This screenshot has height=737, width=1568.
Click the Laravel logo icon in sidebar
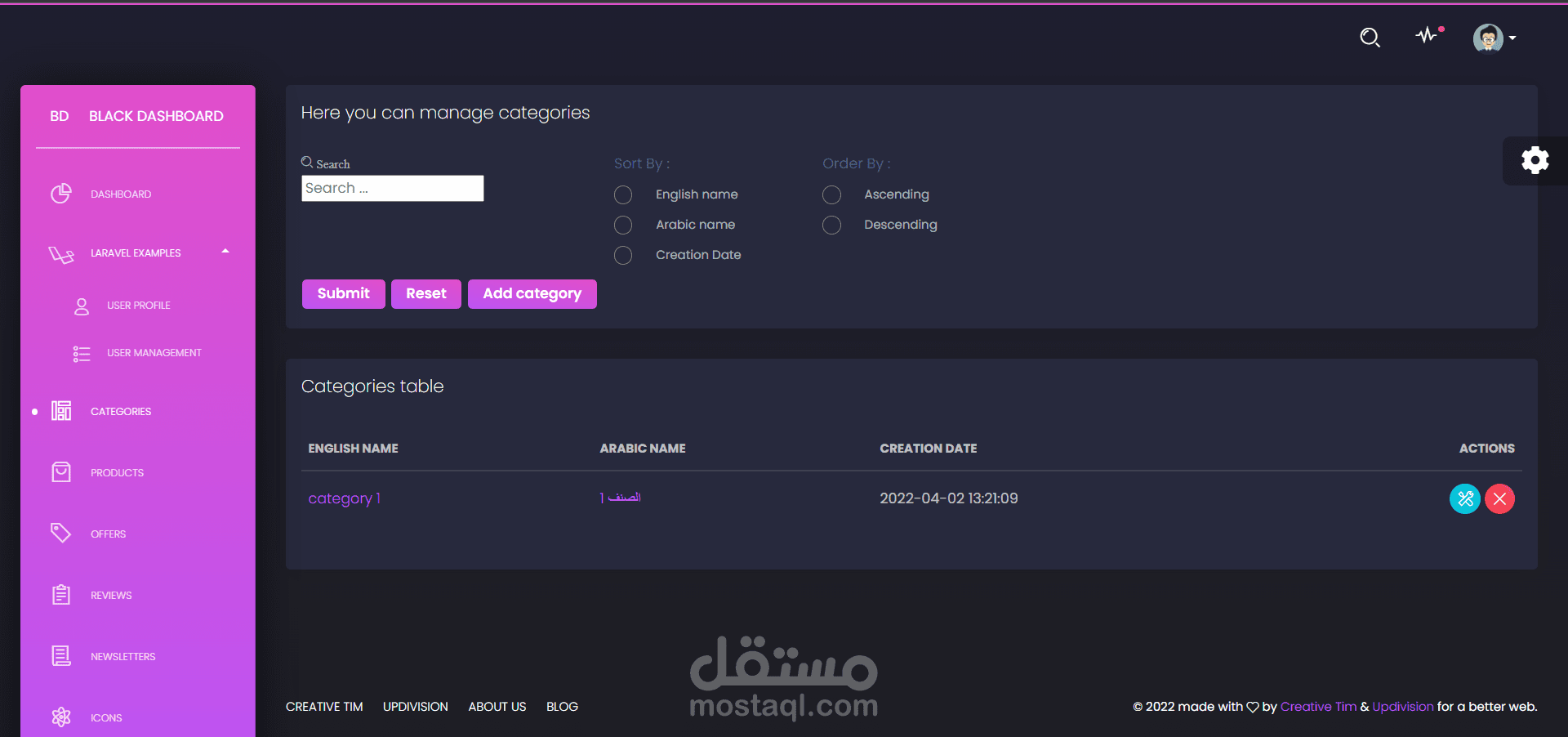61,254
